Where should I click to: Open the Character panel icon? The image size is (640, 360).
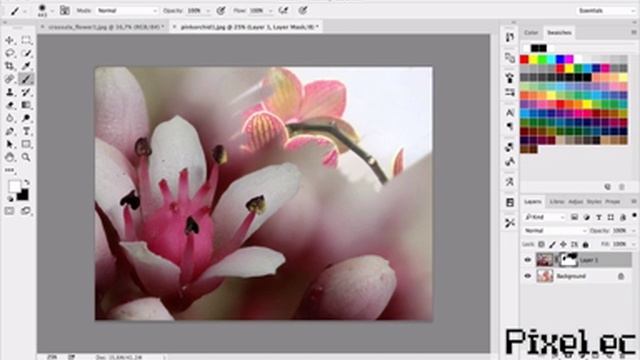pos(510,112)
